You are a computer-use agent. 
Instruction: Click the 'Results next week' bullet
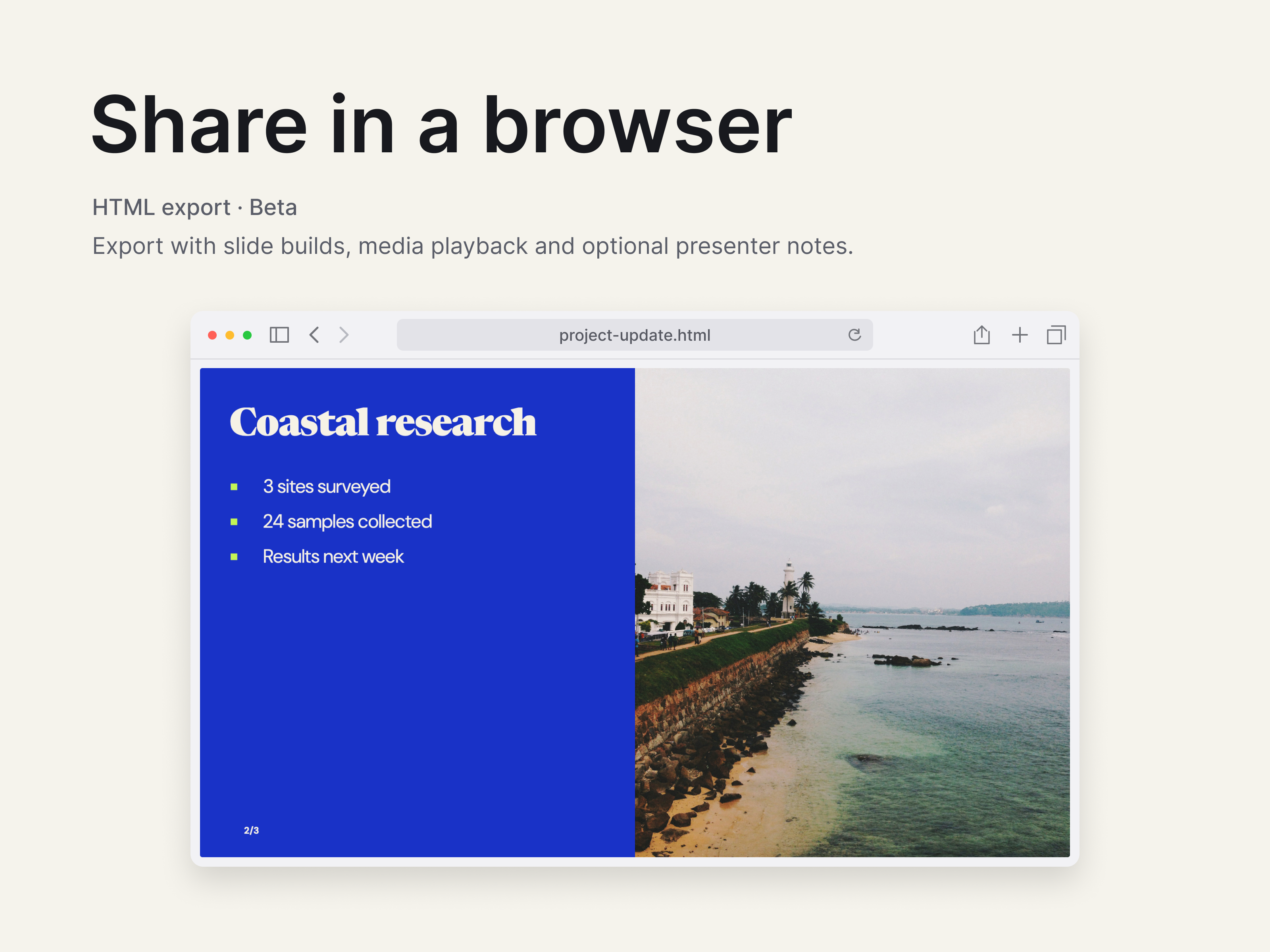[333, 557]
